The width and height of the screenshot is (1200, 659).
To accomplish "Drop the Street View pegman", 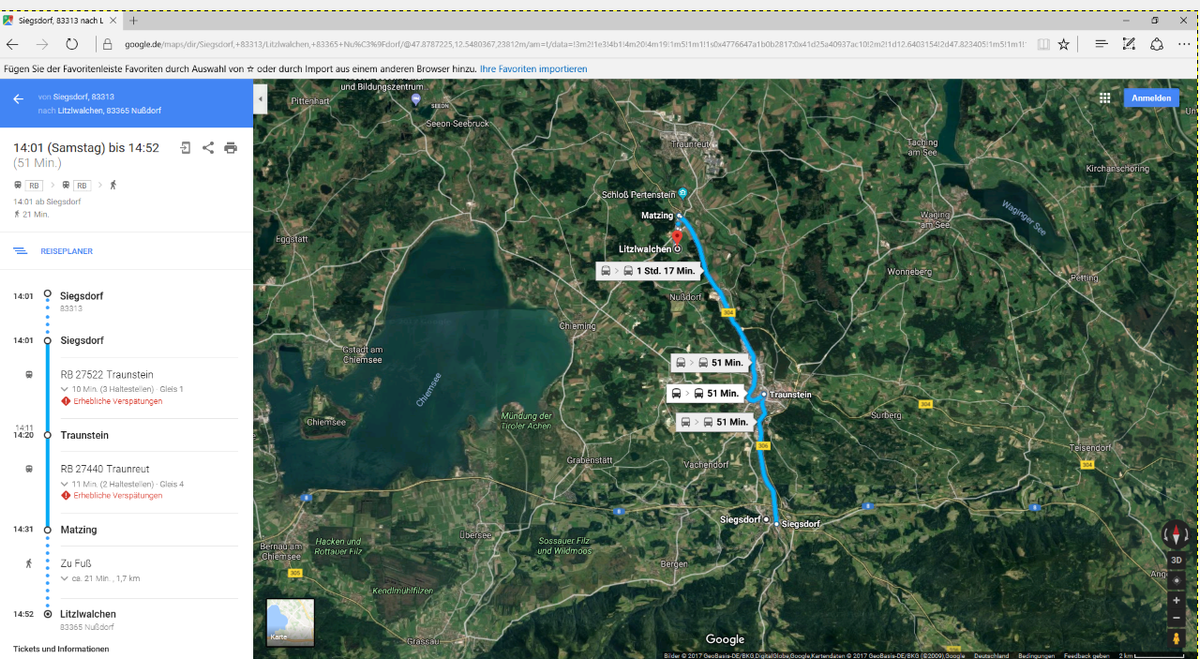I will [1176, 638].
